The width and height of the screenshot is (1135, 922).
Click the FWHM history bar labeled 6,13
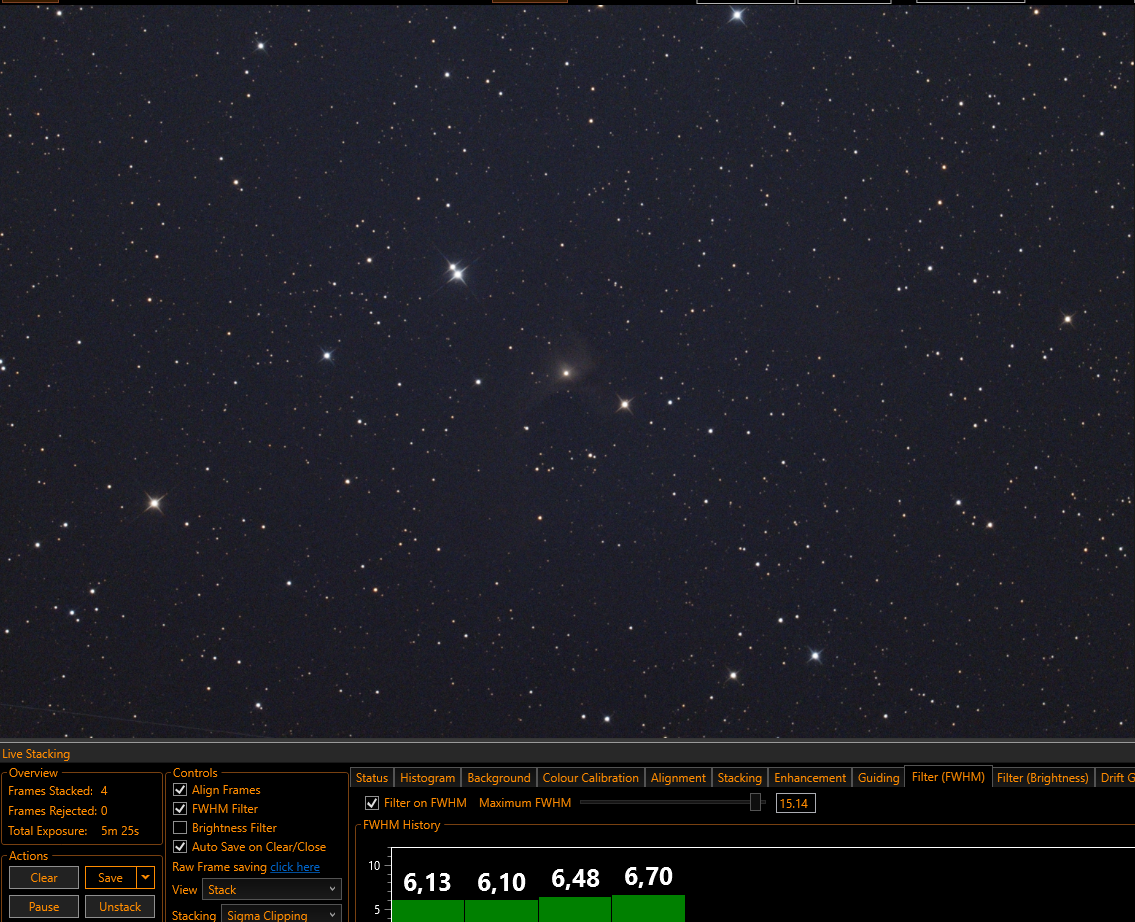[x=428, y=910]
